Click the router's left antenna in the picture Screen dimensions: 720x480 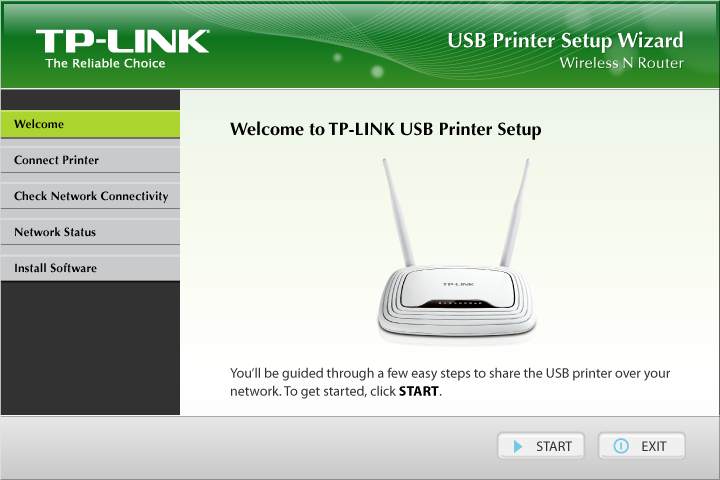coord(398,212)
